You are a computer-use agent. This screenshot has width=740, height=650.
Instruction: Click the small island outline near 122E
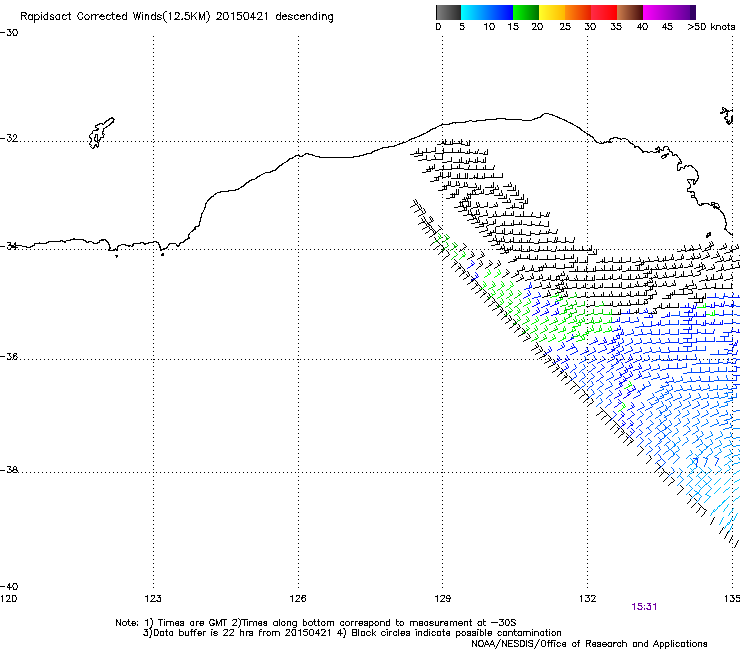pos(101,133)
